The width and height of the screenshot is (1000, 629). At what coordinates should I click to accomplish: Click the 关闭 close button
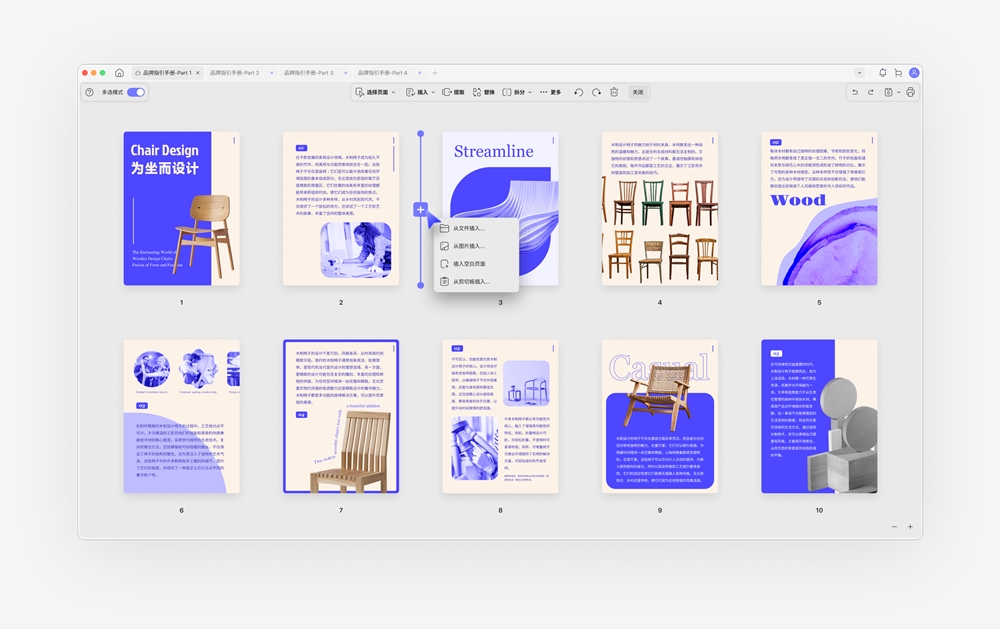[x=638, y=92]
